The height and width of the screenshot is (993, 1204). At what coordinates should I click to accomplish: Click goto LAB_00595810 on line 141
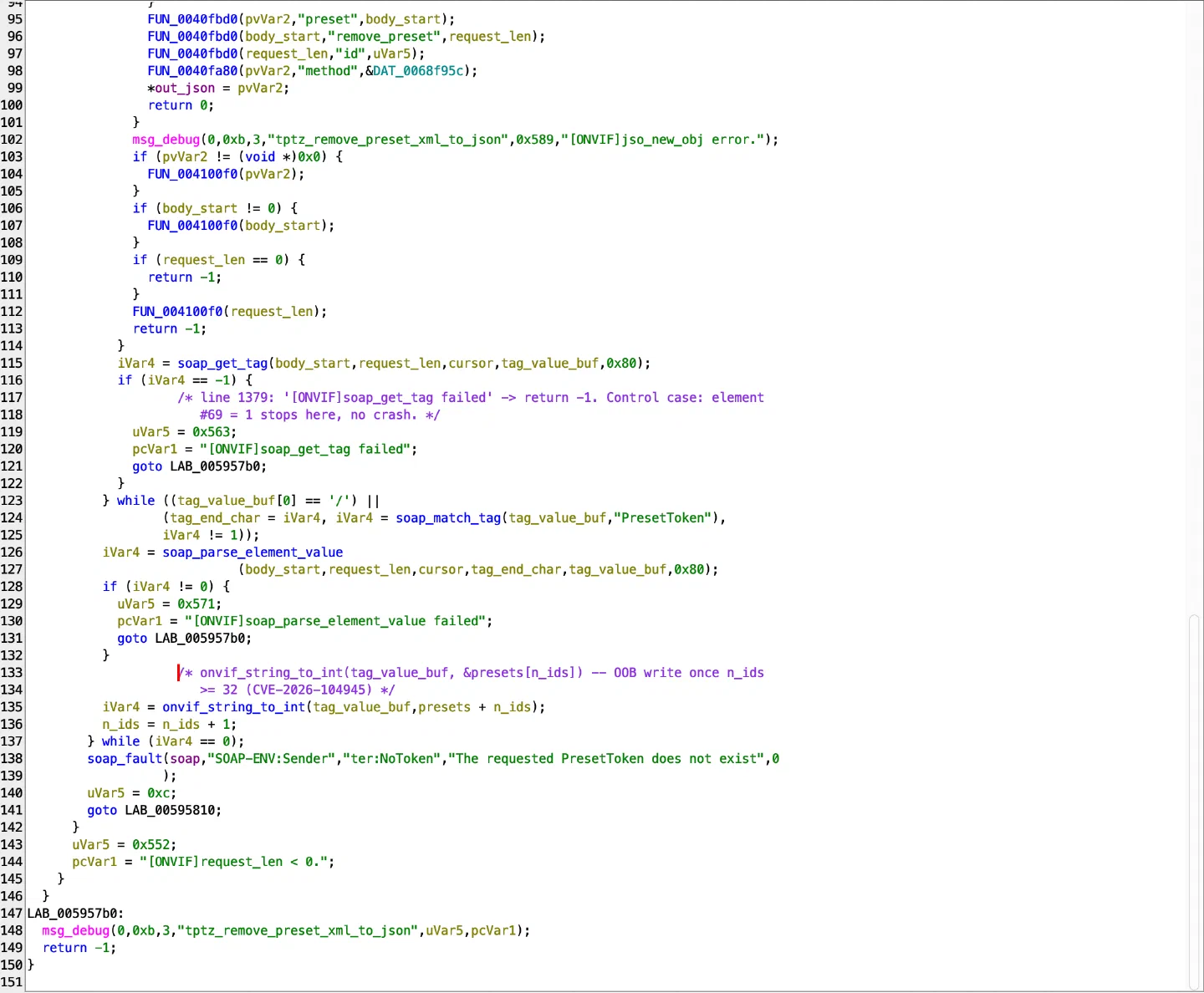tap(155, 810)
